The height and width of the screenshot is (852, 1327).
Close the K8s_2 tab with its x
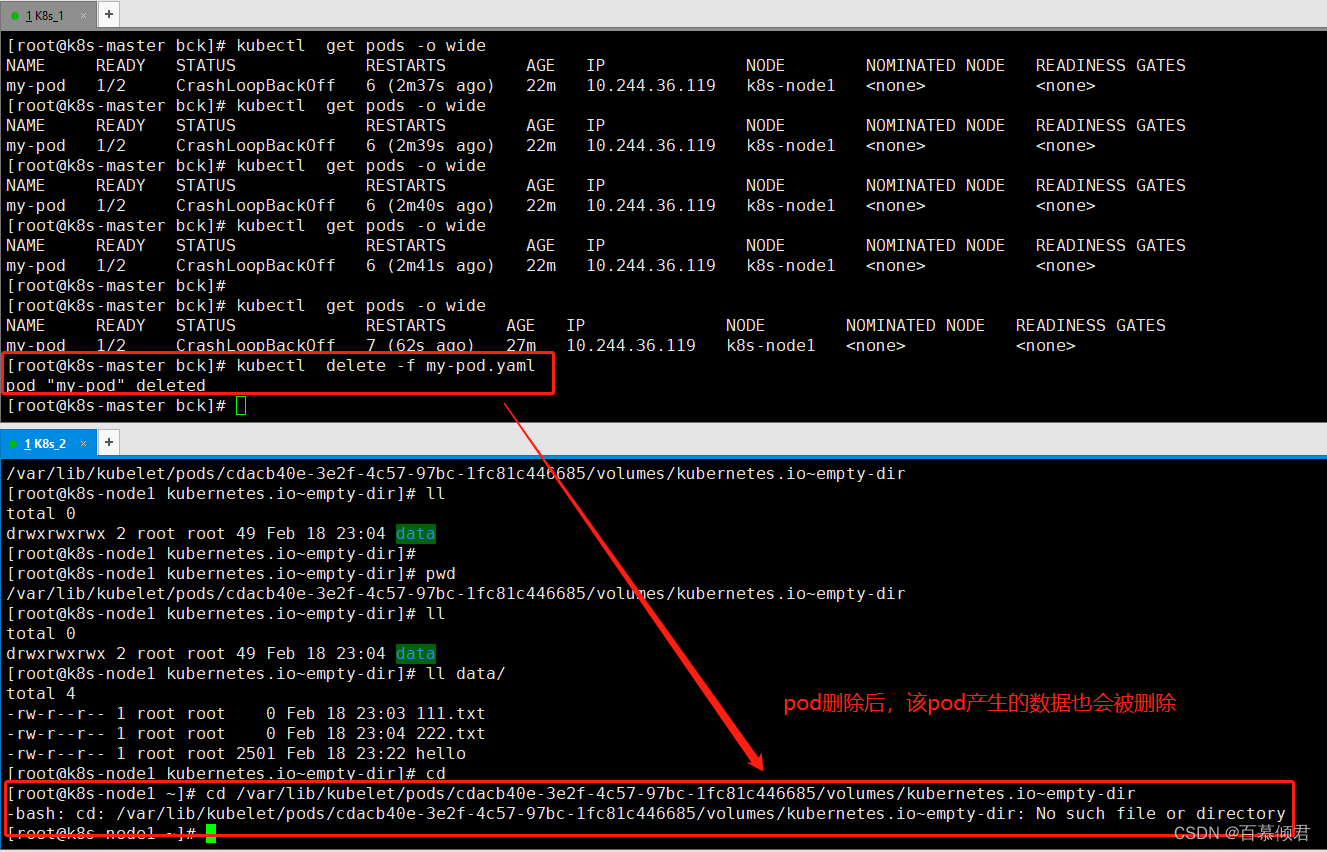tap(84, 443)
